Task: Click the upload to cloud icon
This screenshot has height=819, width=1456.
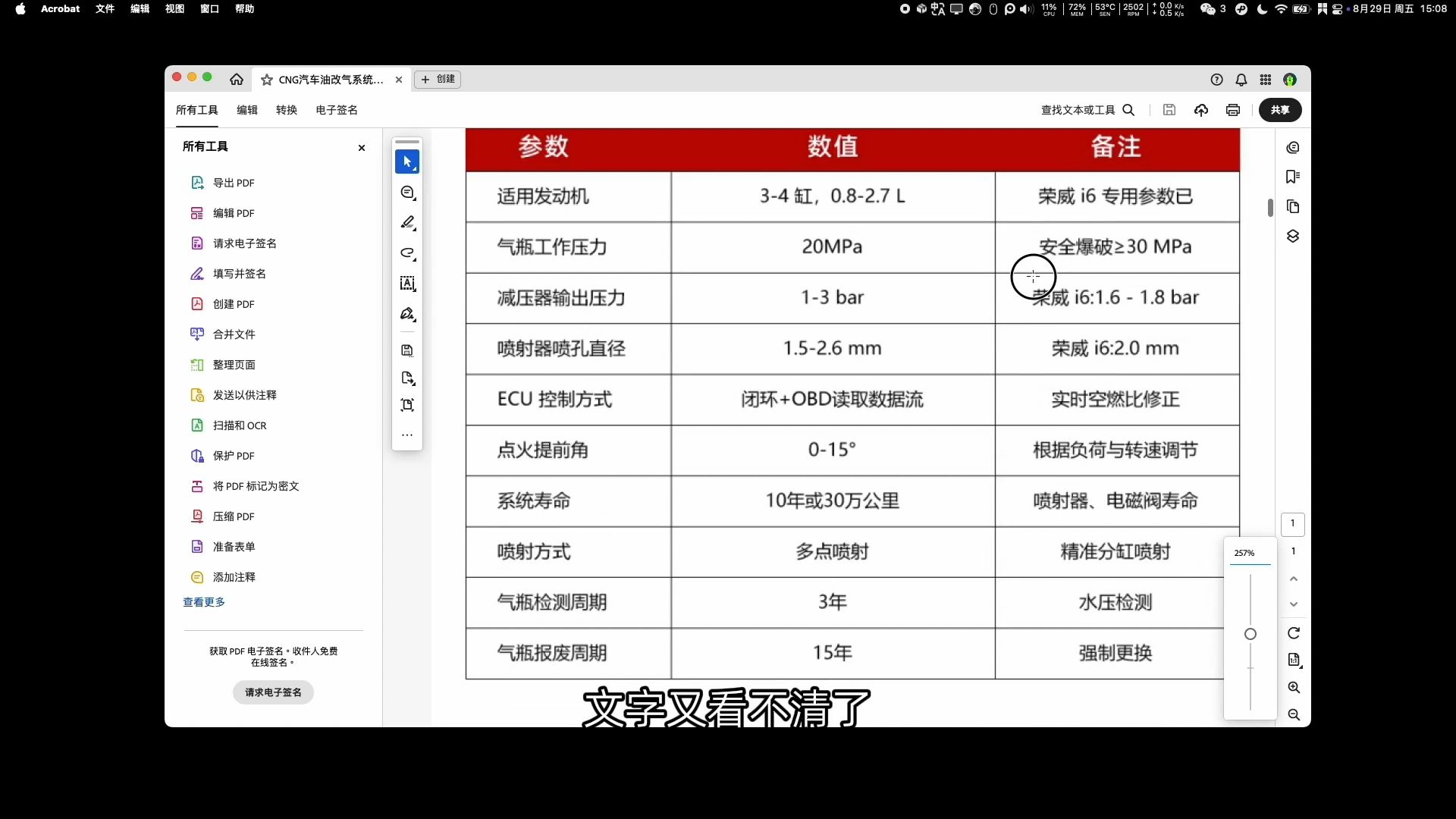Action: point(1201,110)
